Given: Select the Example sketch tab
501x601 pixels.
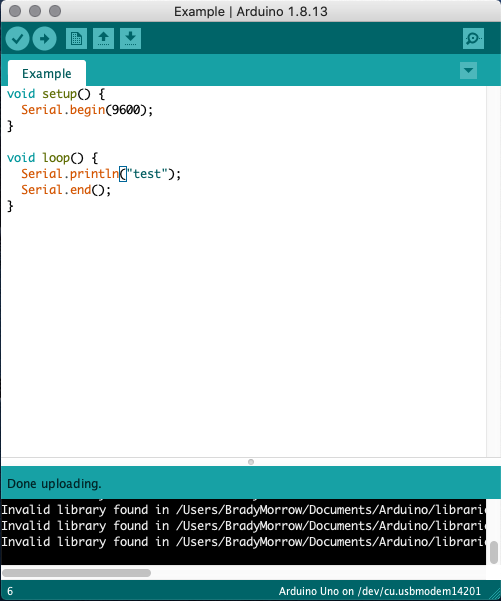Looking at the screenshot, I should 47,73.
